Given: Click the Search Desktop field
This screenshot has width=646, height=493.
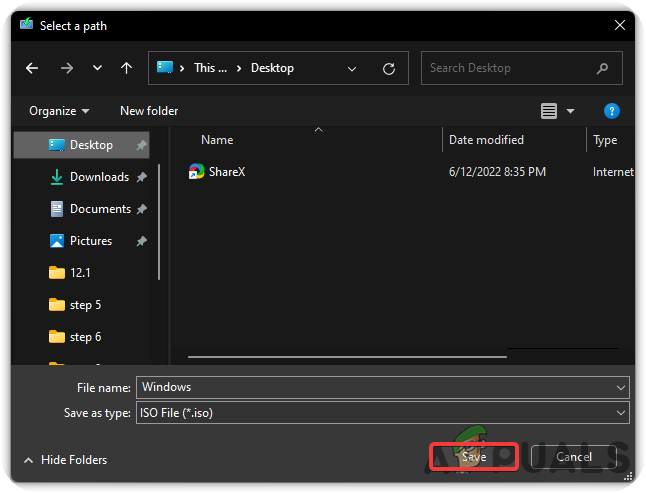Looking at the screenshot, I should [522, 68].
